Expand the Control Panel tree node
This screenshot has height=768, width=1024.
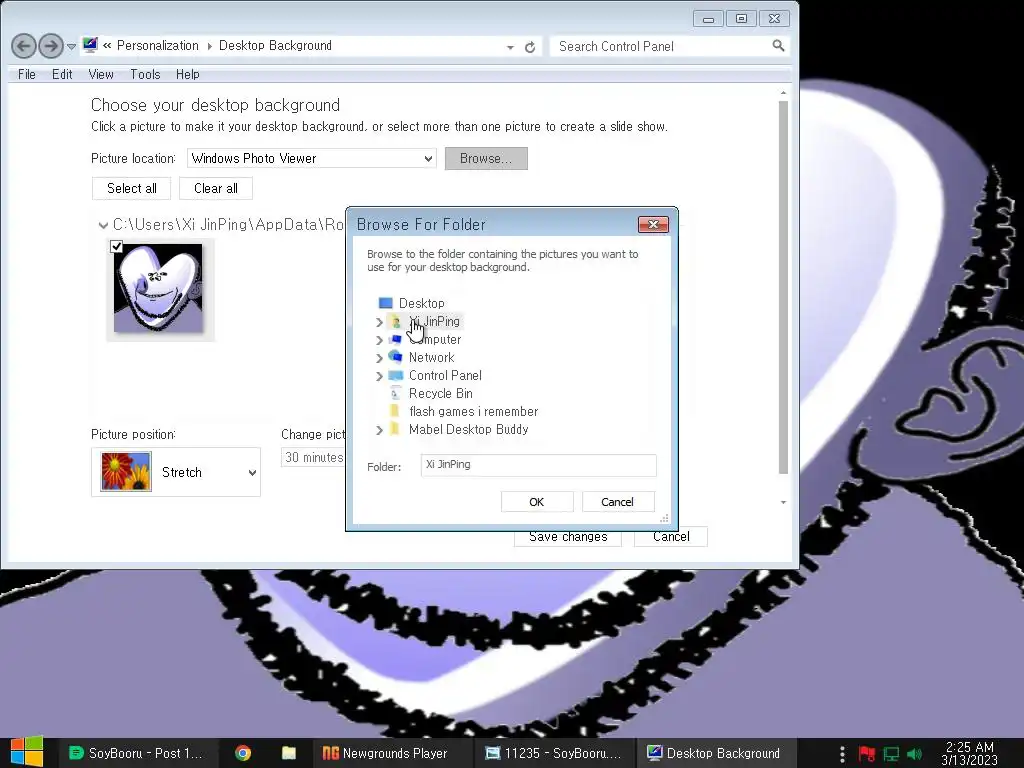coord(379,376)
